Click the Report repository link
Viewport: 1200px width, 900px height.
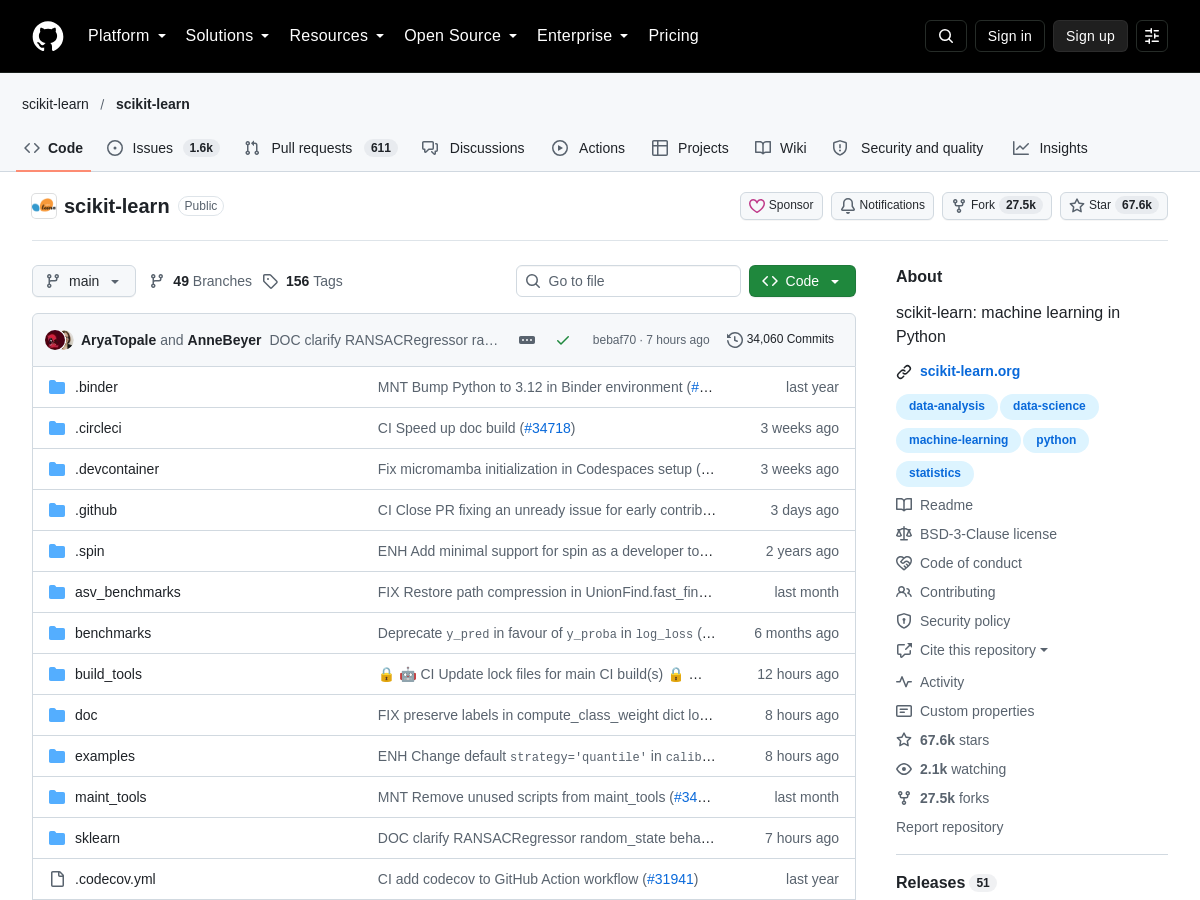coord(949,827)
